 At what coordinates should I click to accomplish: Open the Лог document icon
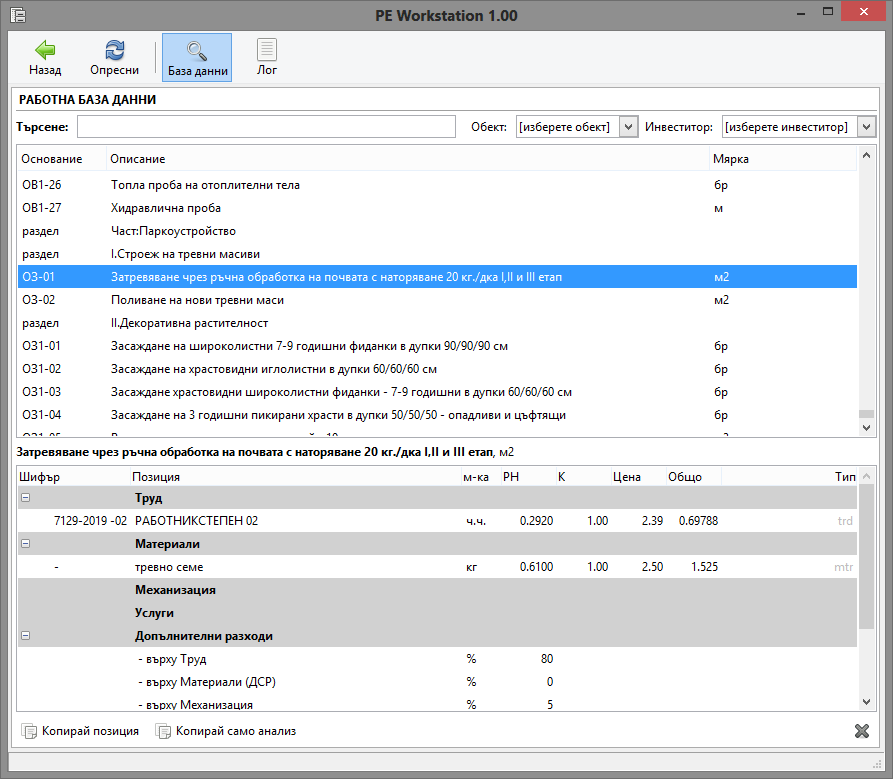tap(267, 50)
